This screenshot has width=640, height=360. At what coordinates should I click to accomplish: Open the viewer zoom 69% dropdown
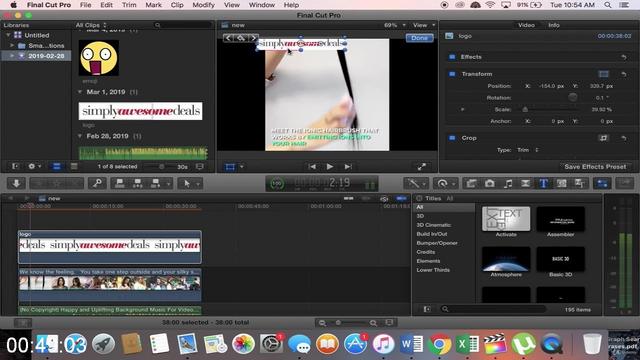coord(395,25)
